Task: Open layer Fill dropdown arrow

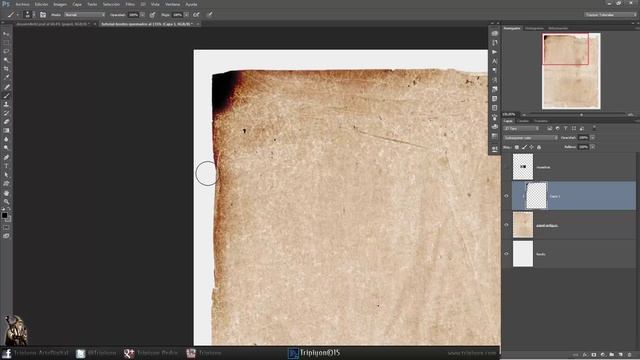Action: pos(593,147)
